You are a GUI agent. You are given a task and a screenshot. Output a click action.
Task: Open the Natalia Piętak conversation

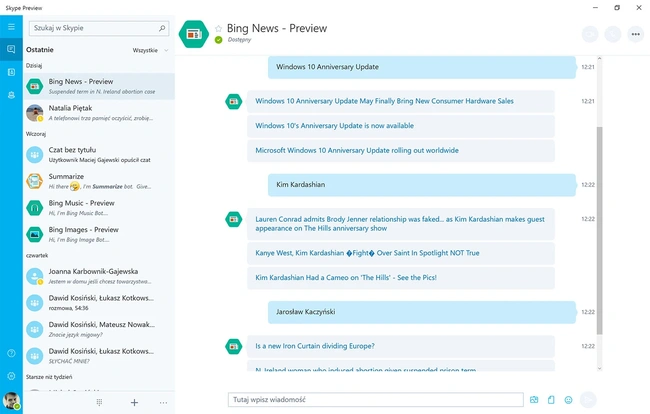click(99, 113)
